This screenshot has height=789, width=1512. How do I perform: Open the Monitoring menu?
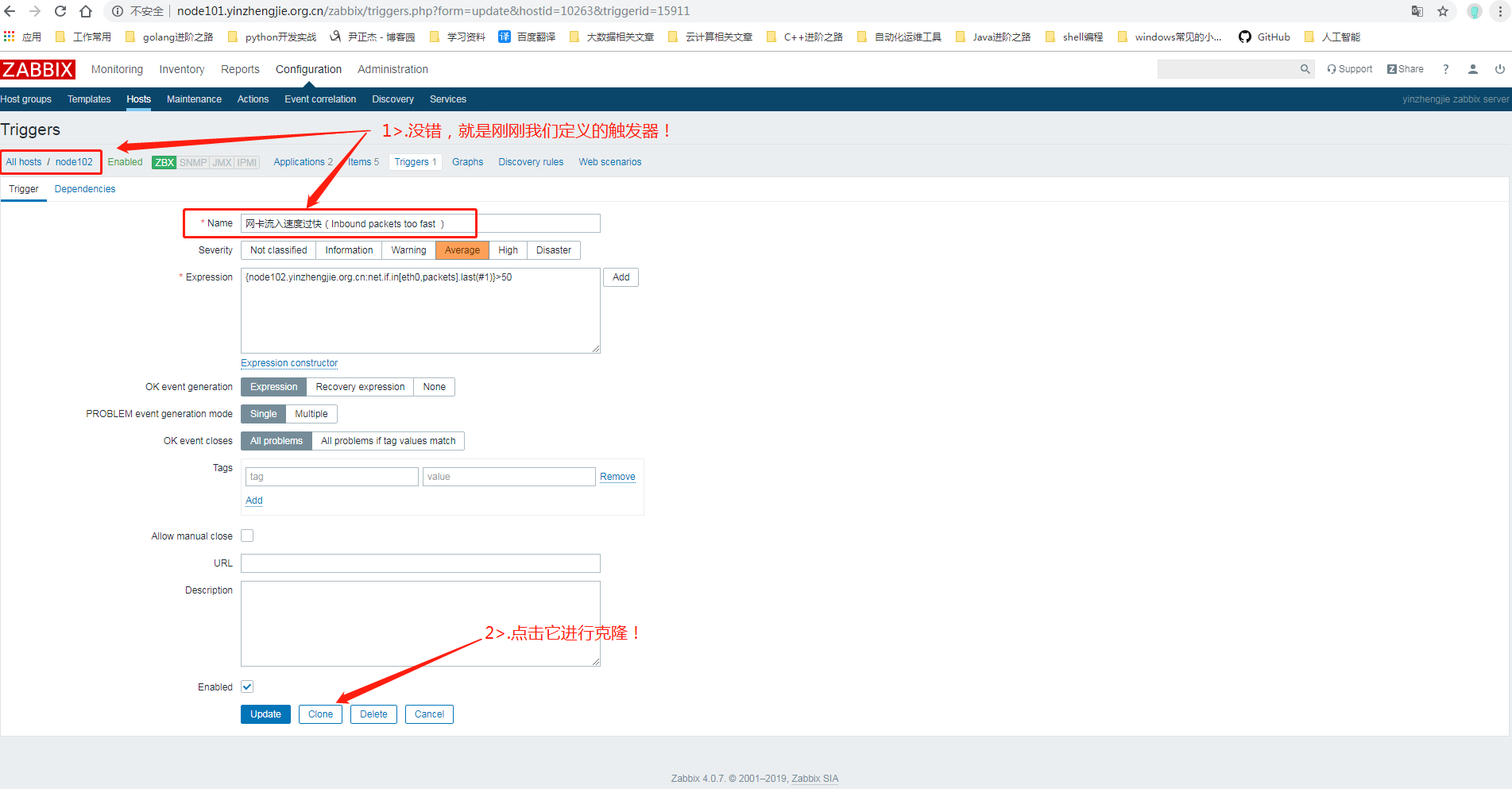pos(117,69)
